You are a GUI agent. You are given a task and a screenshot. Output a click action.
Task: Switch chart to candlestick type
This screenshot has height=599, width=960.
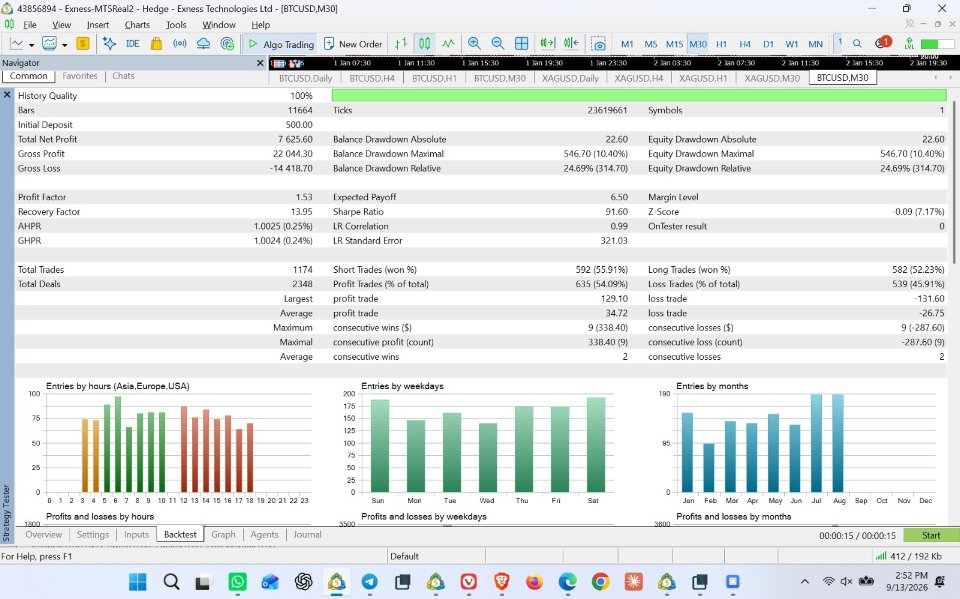424,43
